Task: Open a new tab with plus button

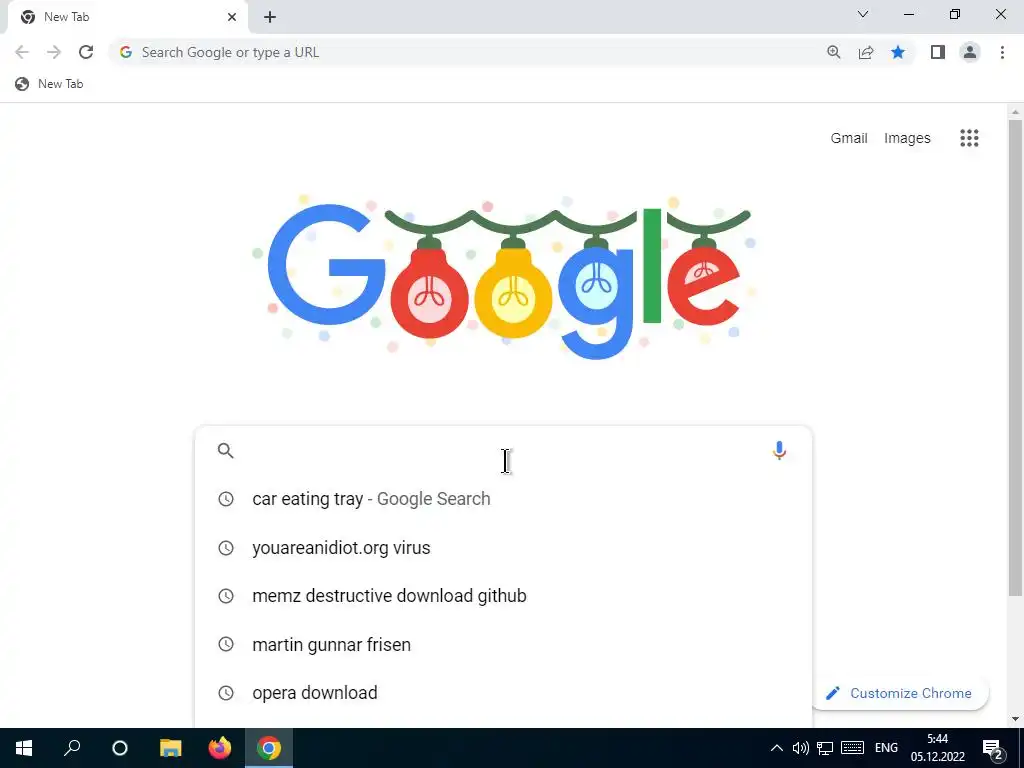Action: (x=270, y=18)
